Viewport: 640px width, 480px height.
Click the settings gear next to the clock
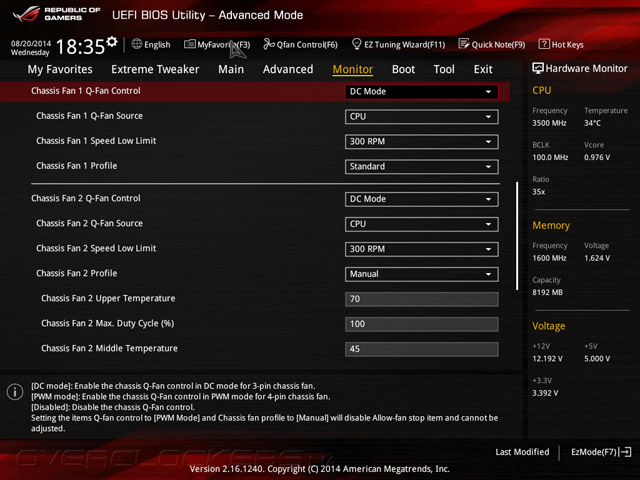[x=112, y=41]
